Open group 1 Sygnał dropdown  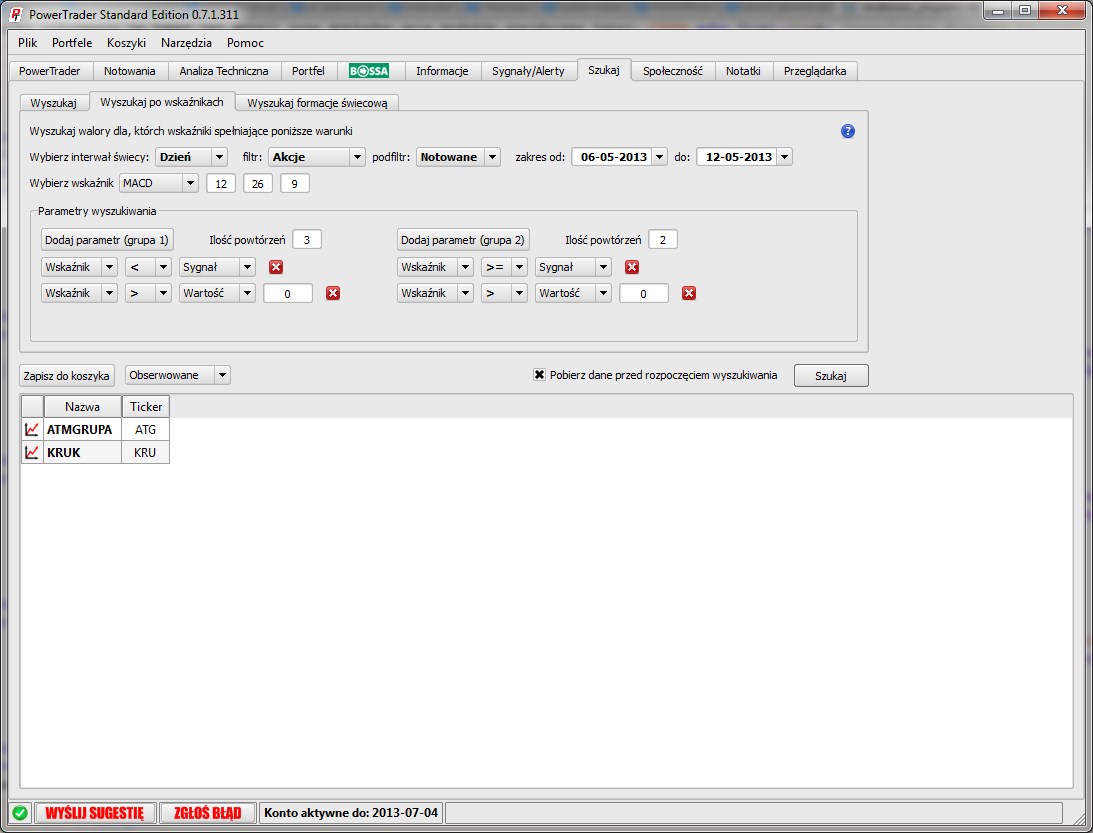click(x=217, y=267)
